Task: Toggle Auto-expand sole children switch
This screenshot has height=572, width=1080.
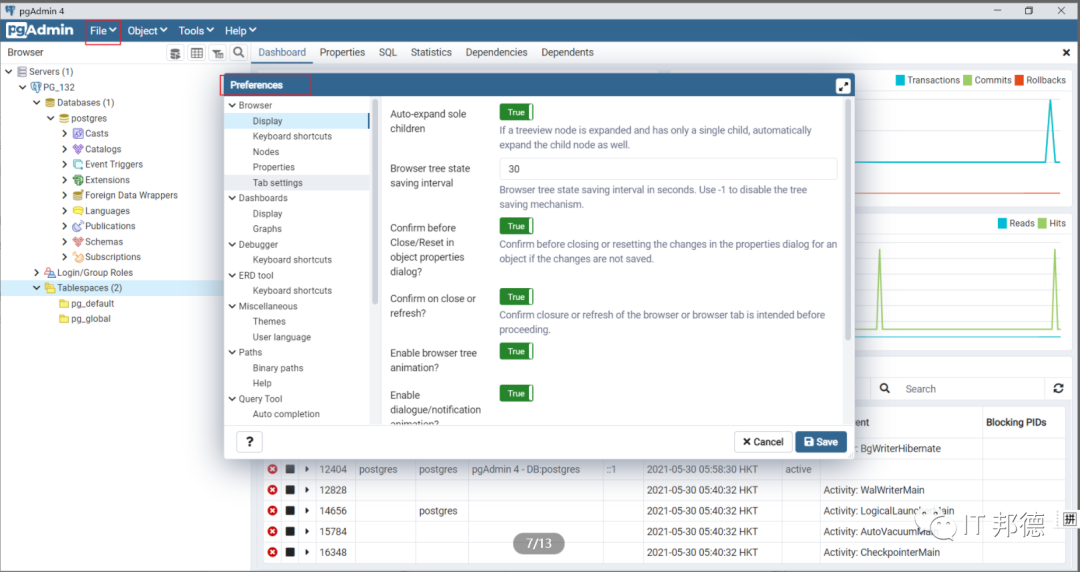Action: click(x=517, y=112)
